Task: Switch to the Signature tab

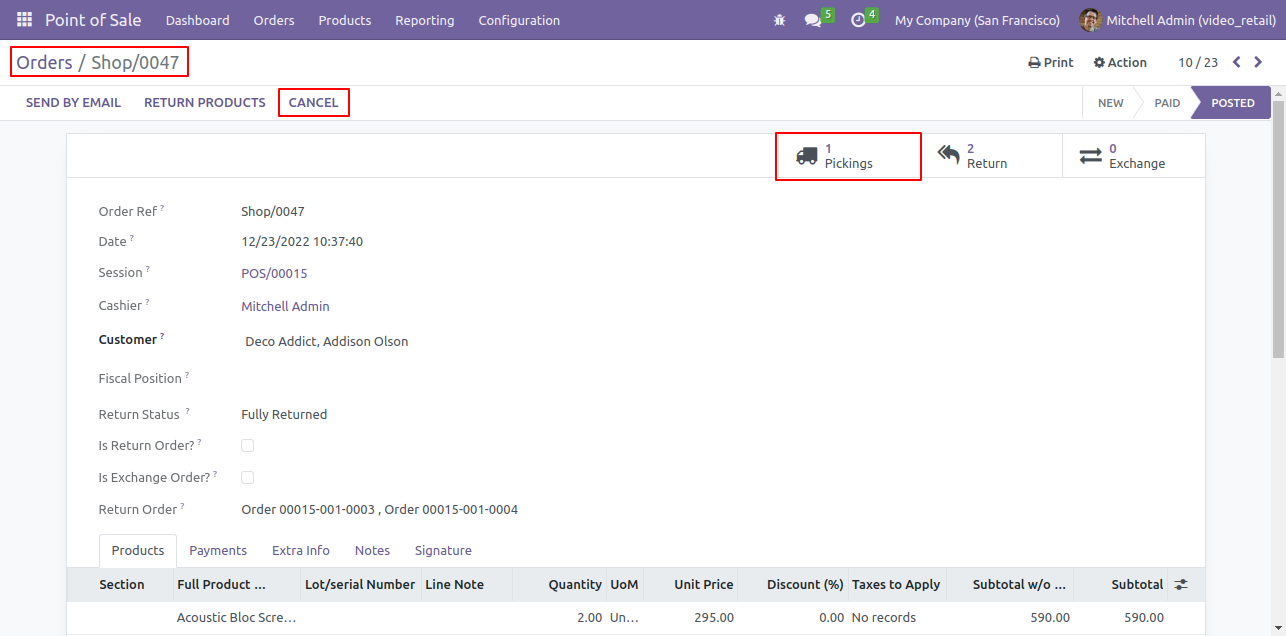Action: (443, 550)
